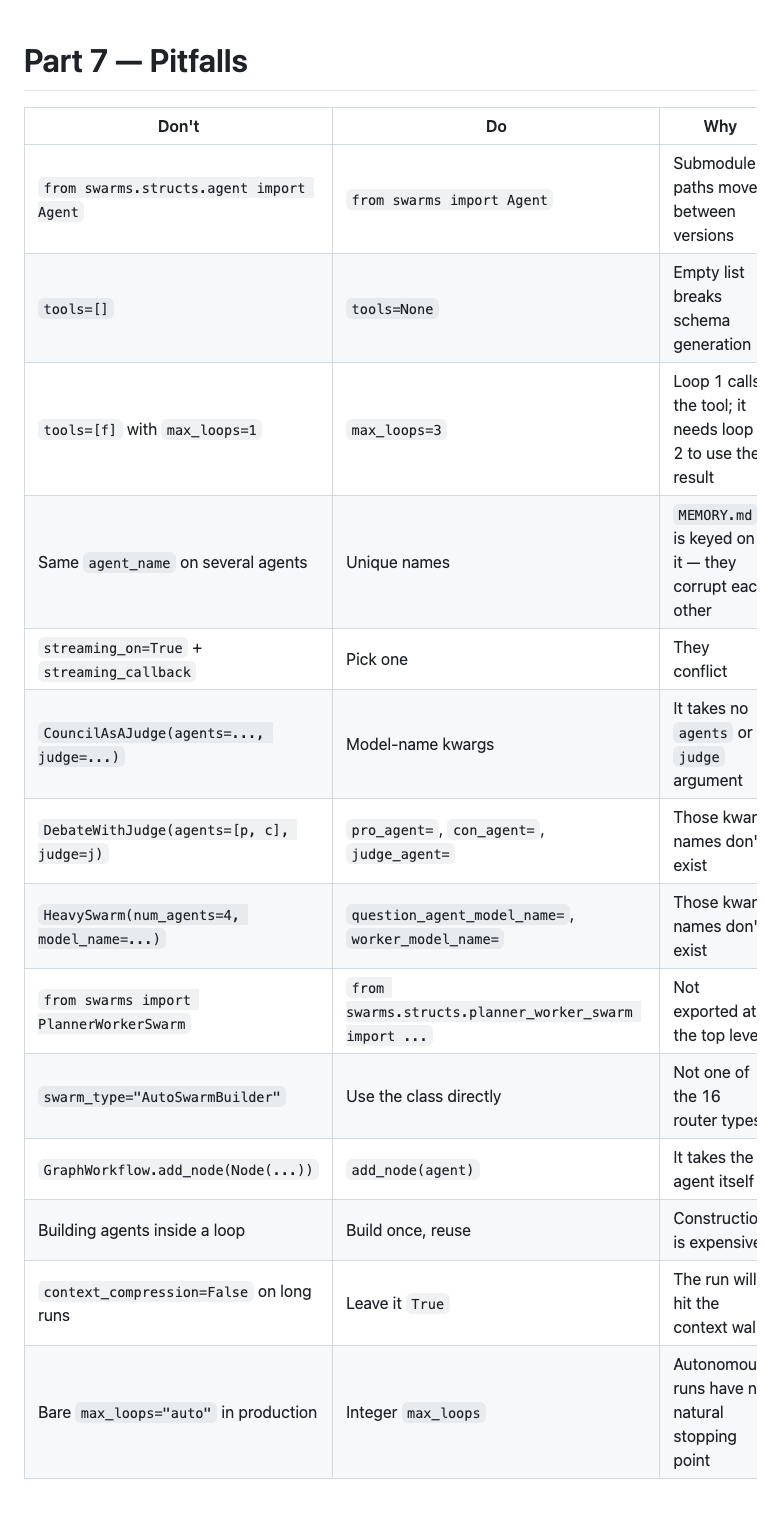This screenshot has height=1526, width=766.
Task: Click the "Don't" column header
Action: pyautogui.click(x=178, y=126)
